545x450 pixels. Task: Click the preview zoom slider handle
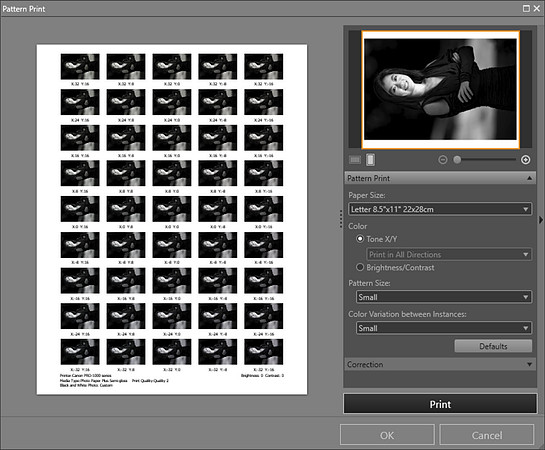pyautogui.click(x=457, y=160)
